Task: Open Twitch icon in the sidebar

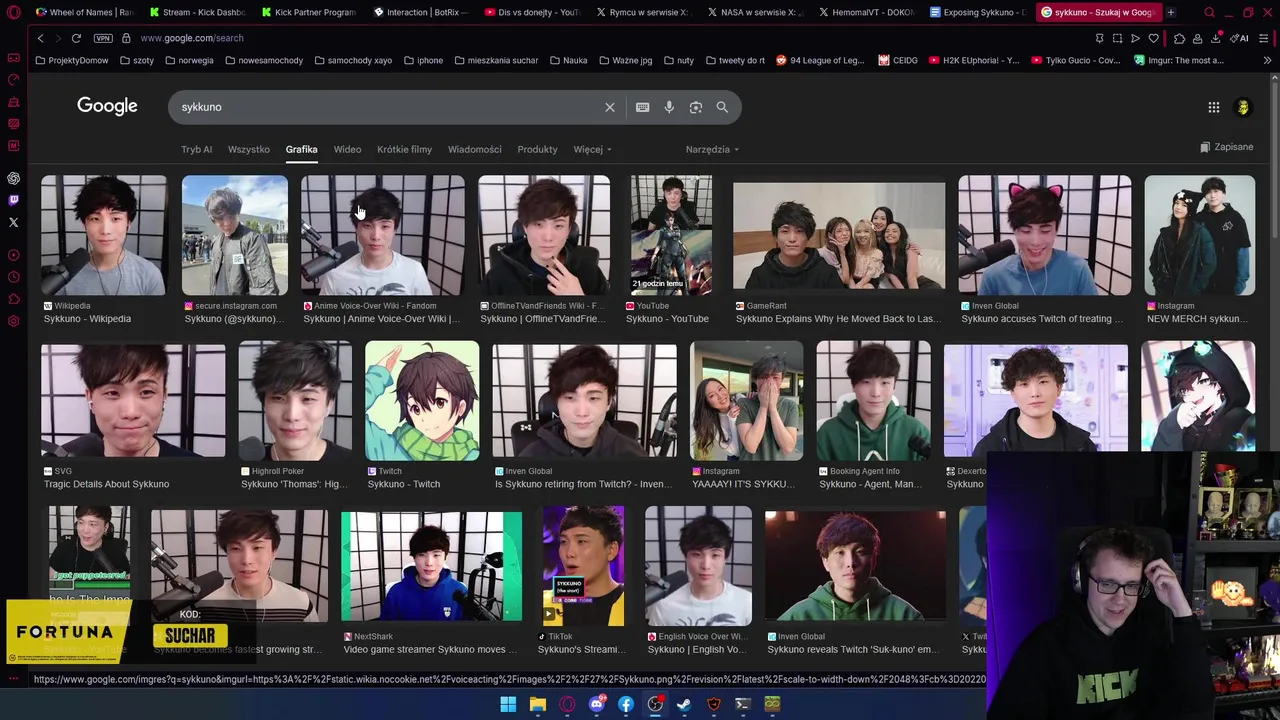Action: pos(13,200)
